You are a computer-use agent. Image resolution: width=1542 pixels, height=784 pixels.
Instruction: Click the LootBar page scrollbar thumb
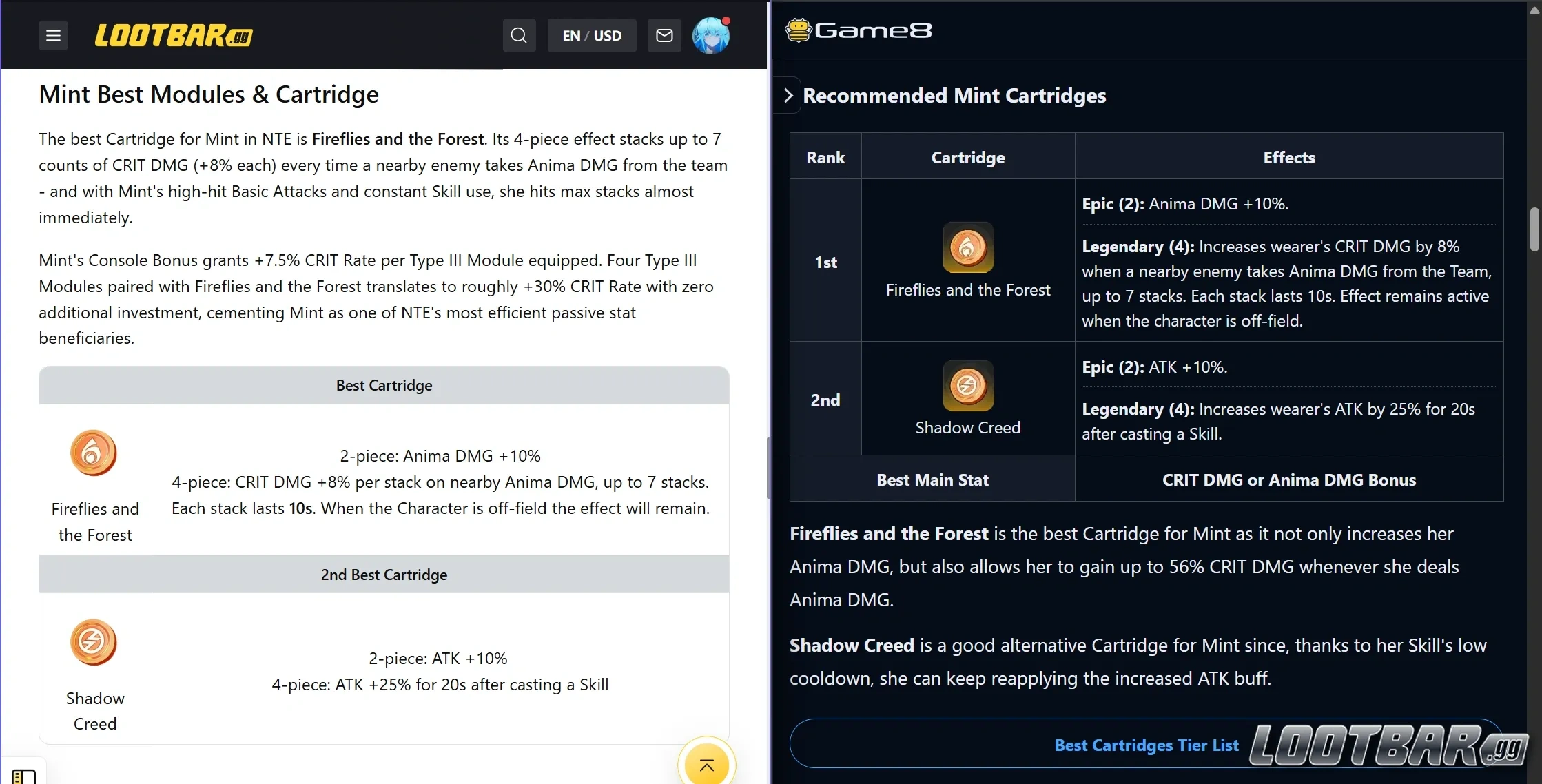pyautogui.click(x=768, y=468)
